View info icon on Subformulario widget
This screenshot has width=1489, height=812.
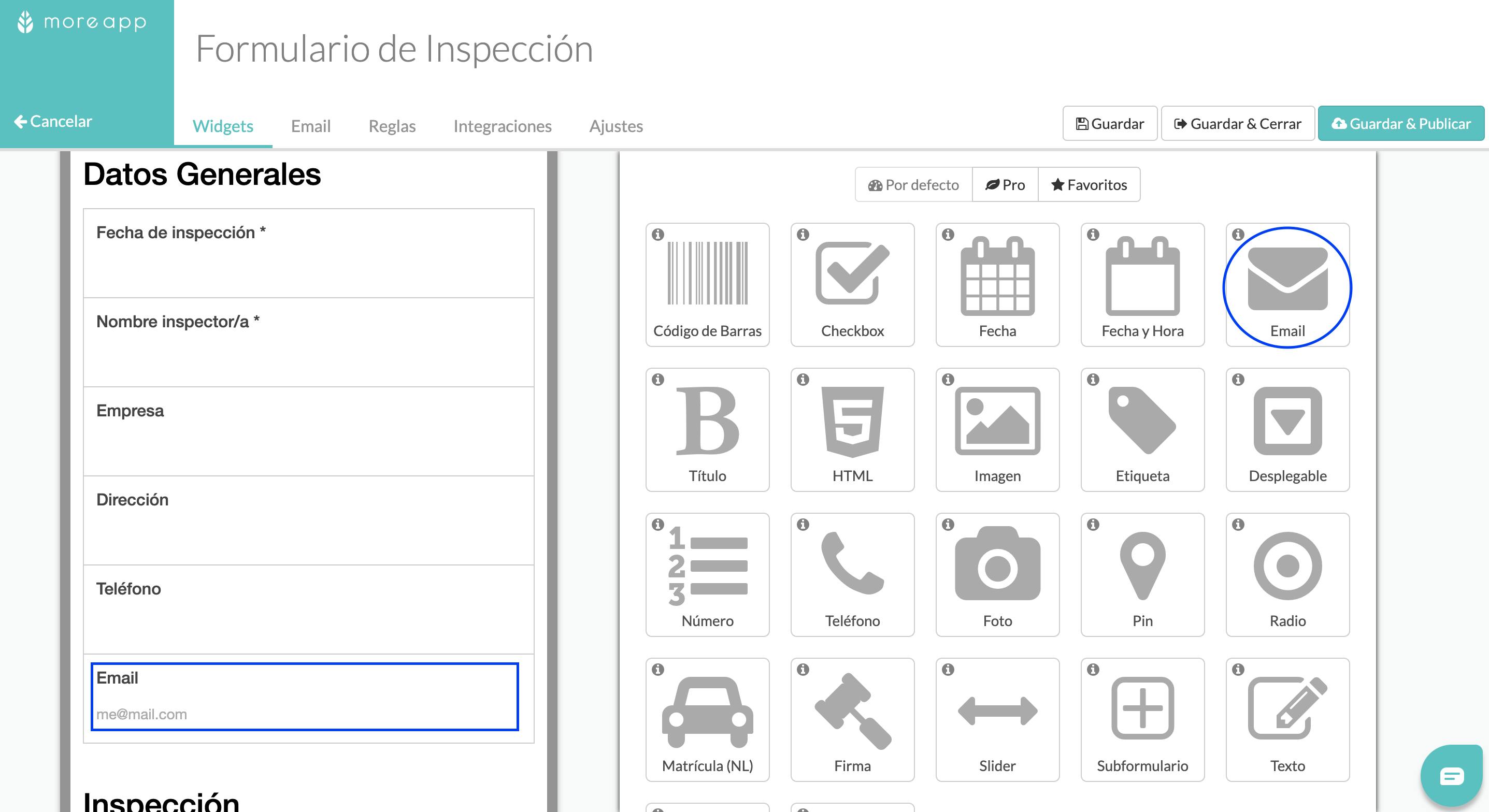point(1093,670)
